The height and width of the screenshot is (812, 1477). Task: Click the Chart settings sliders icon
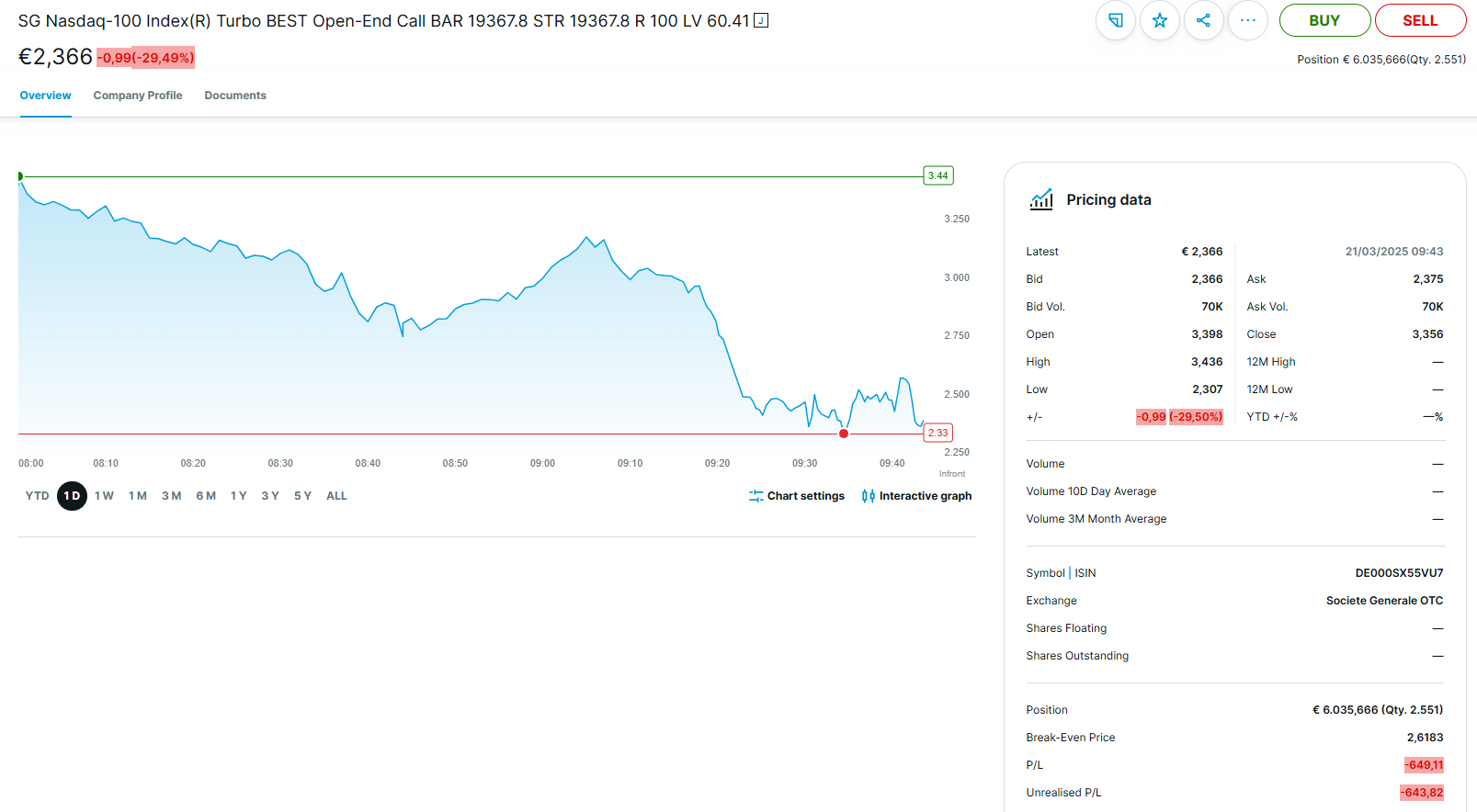[756, 496]
